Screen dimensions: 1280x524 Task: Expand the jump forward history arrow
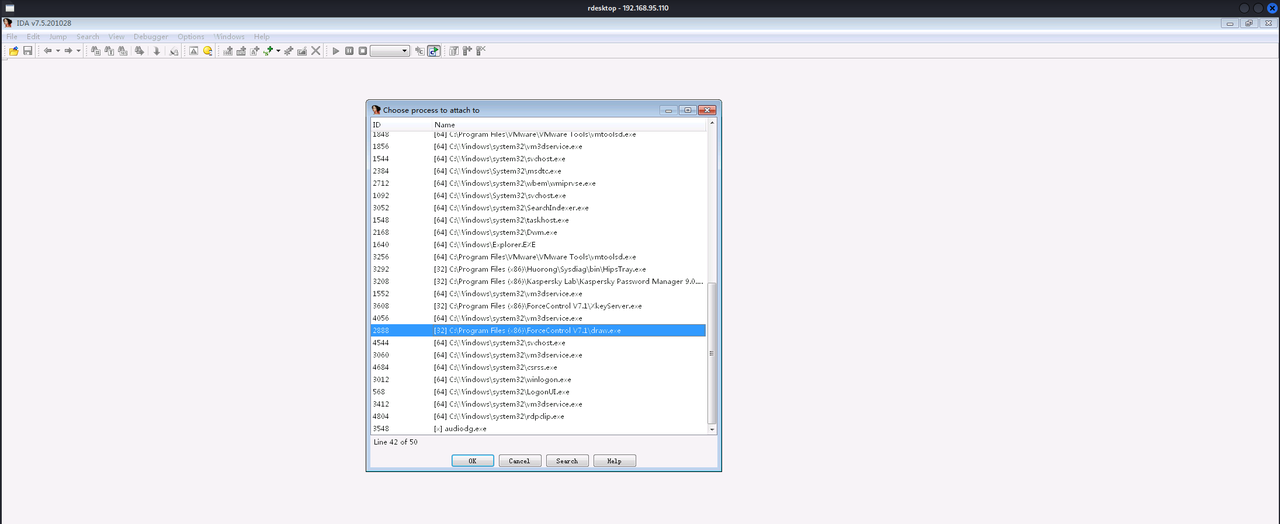[78, 51]
